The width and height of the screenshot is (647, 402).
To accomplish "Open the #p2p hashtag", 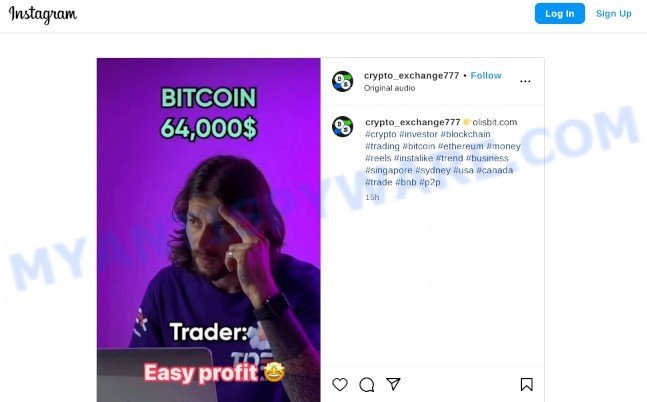I will click(430, 182).
